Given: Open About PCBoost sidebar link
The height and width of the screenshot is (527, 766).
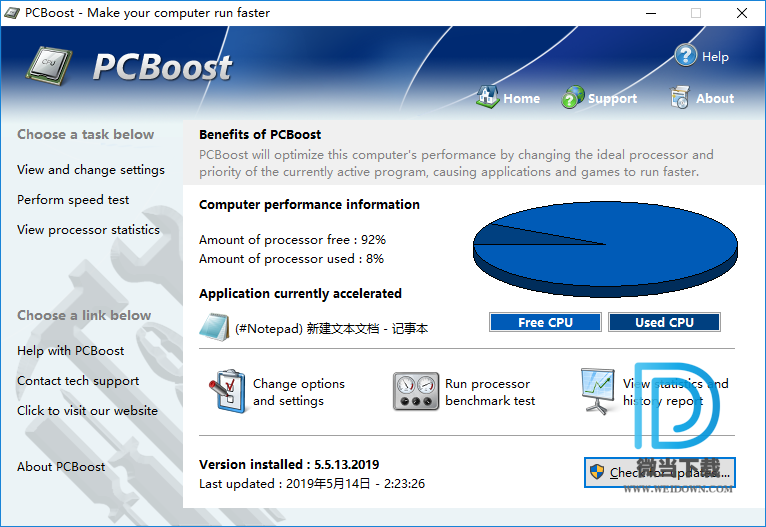Looking at the screenshot, I should point(61,466).
